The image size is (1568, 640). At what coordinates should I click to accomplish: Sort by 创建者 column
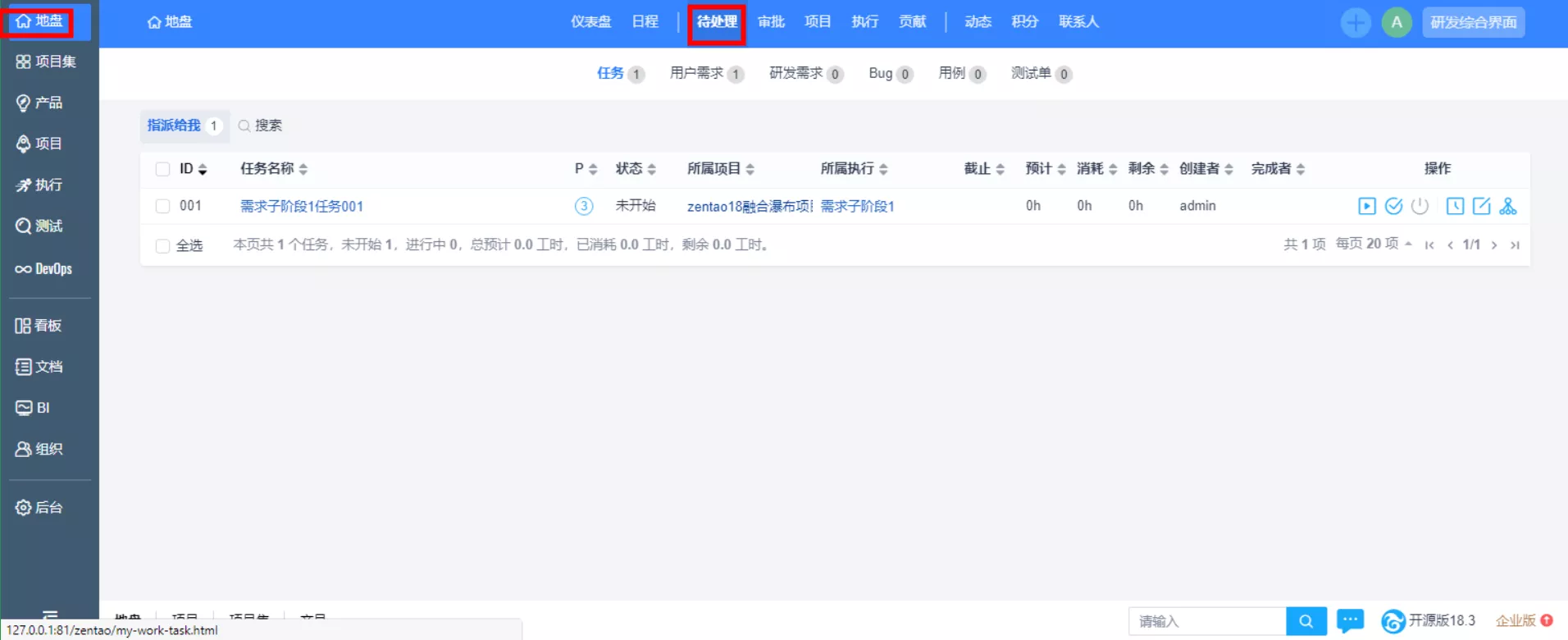click(x=1206, y=169)
